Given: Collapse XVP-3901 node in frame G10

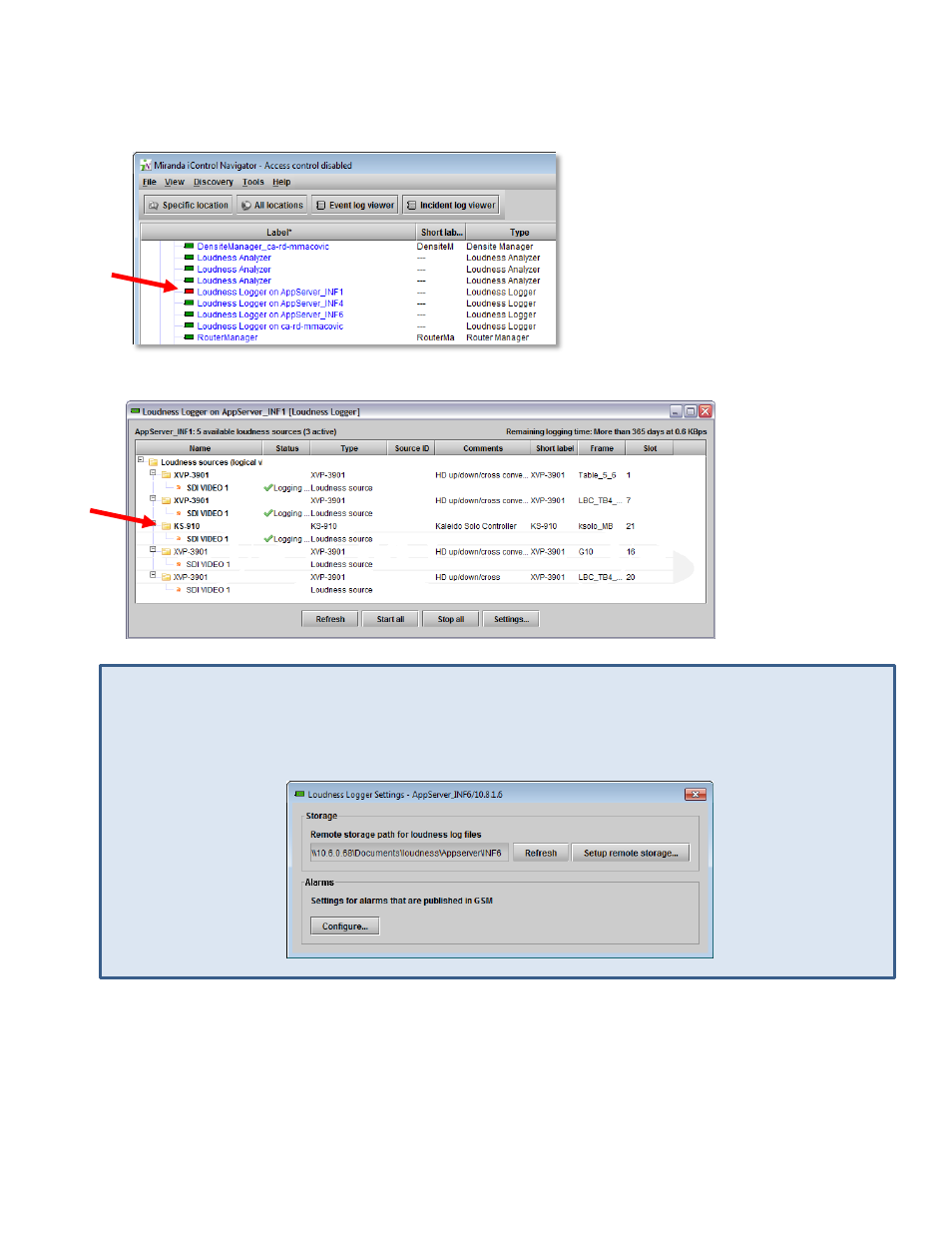Looking at the screenshot, I should coord(153,549).
